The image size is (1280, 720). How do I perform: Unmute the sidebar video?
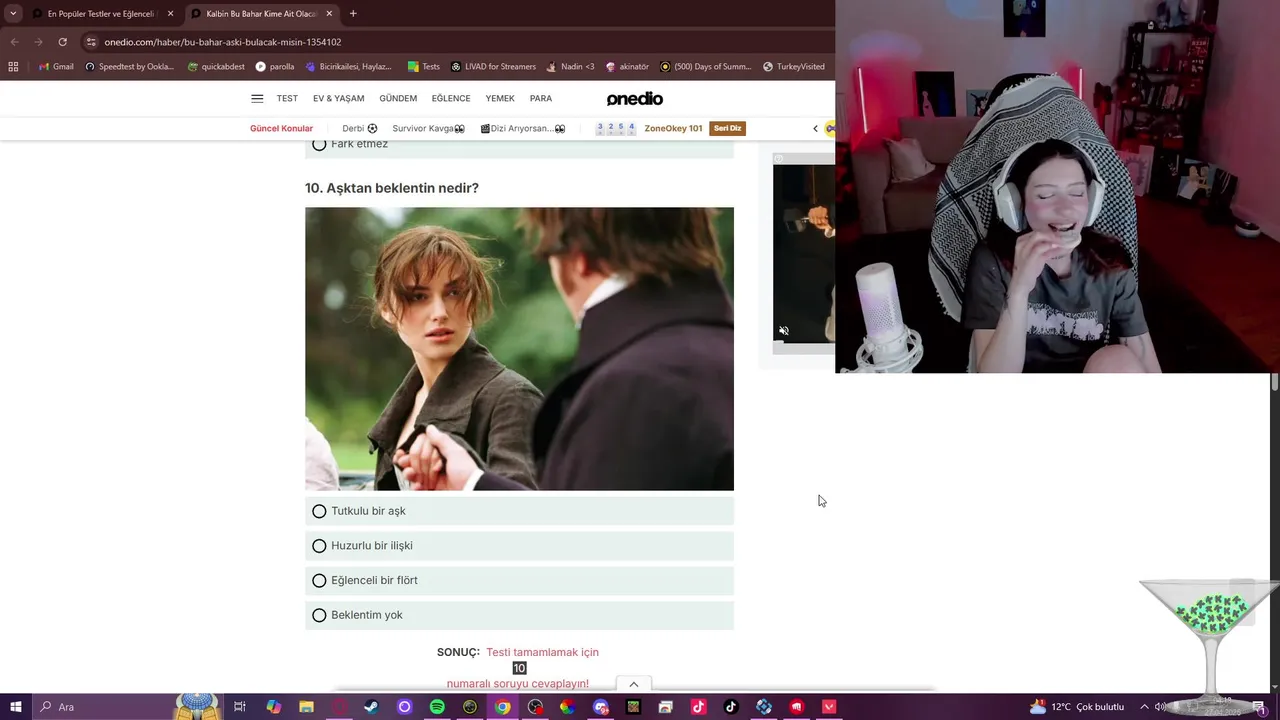click(784, 330)
